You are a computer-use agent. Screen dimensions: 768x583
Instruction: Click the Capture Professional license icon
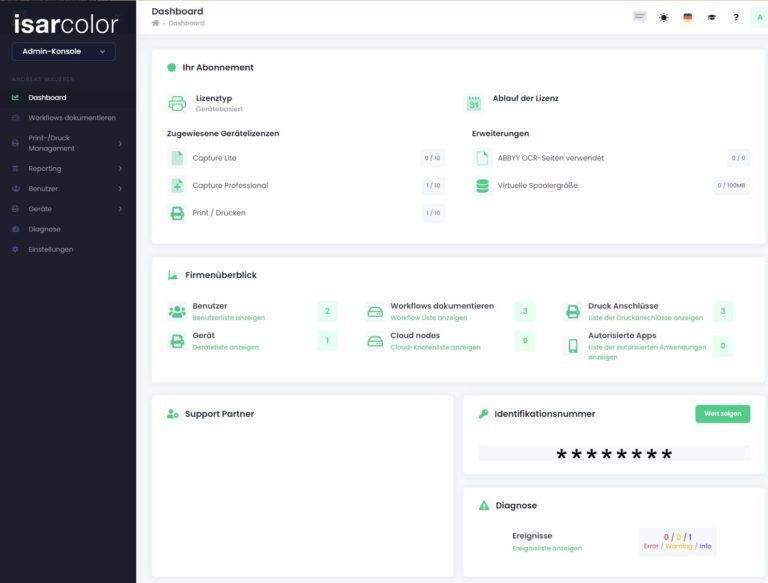(177, 185)
